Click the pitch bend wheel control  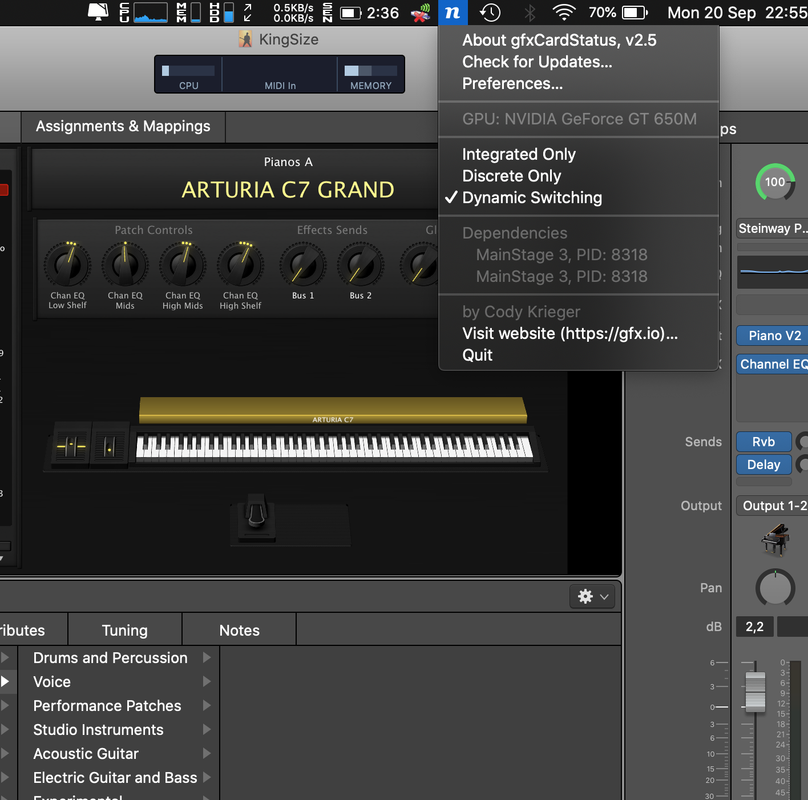tap(71, 446)
